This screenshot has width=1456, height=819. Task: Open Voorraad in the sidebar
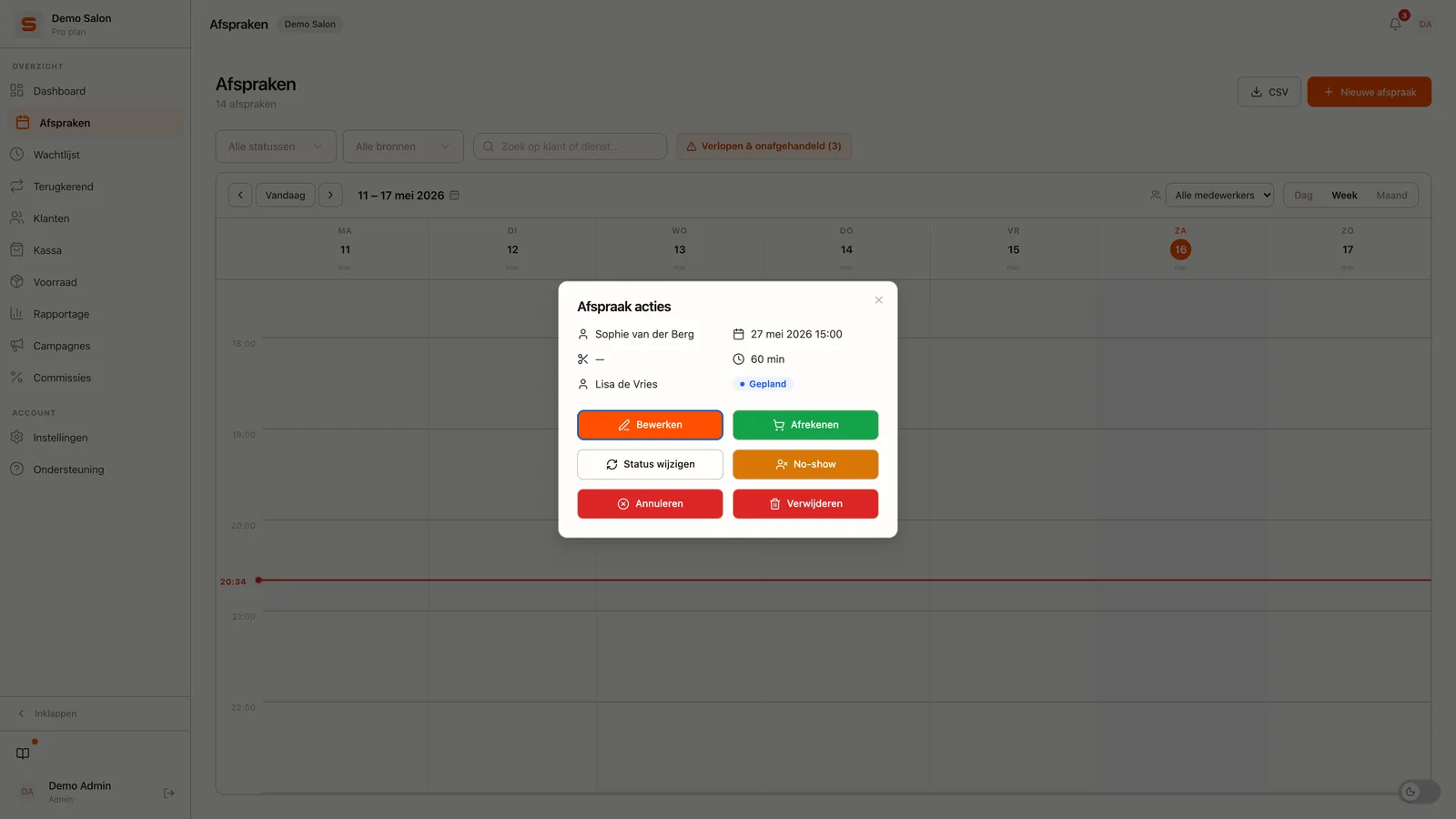(x=95, y=282)
